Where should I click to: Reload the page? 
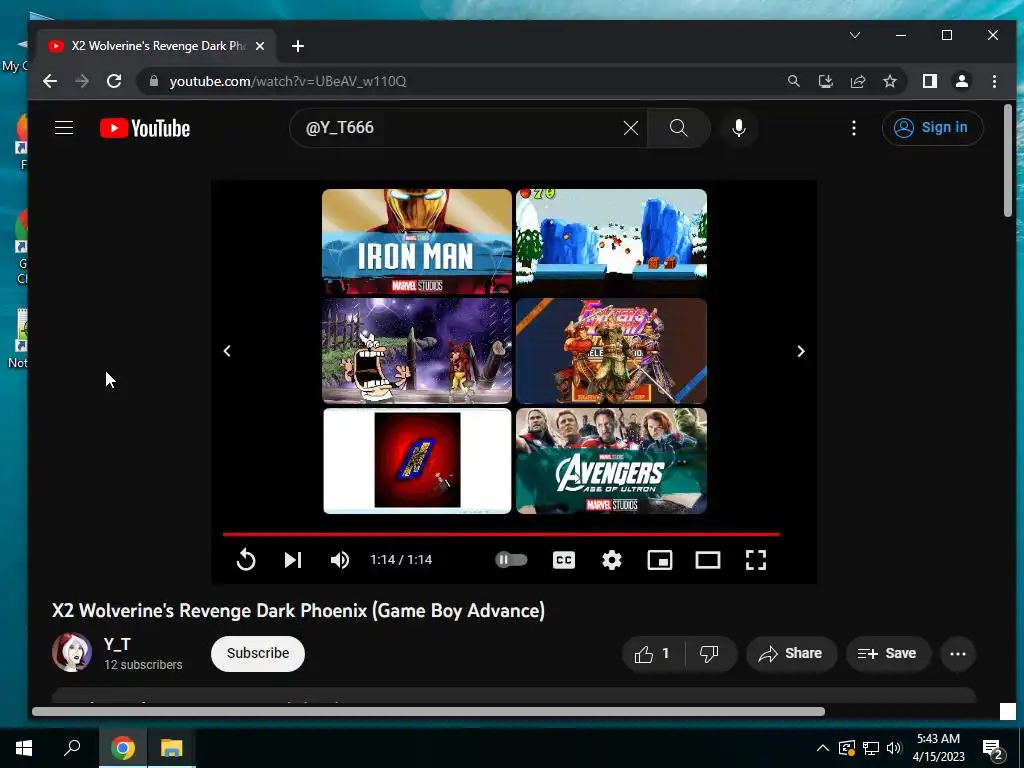[x=114, y=81]
